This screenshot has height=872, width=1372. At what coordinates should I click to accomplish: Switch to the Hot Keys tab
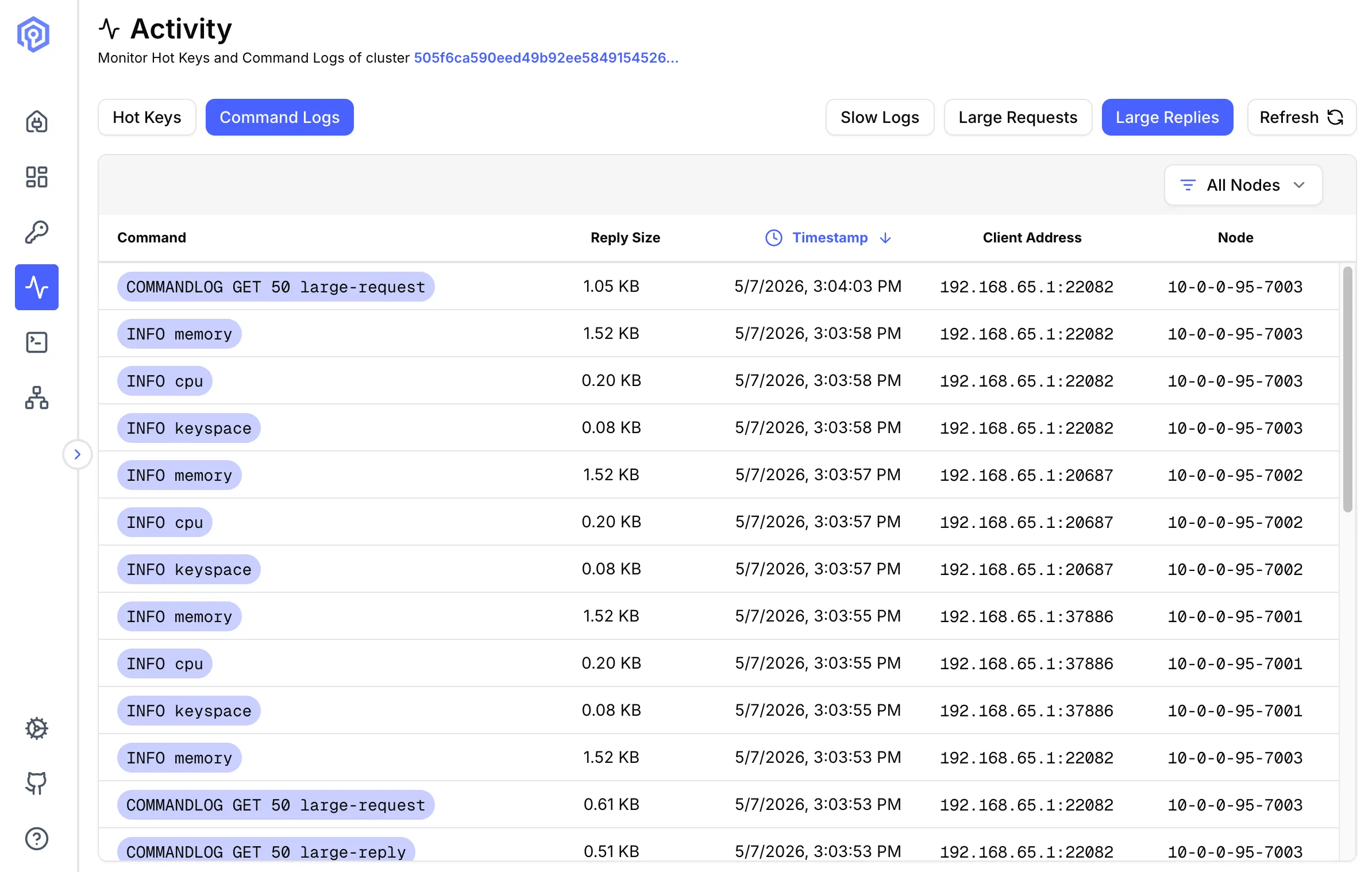click(x=147, y=117)
